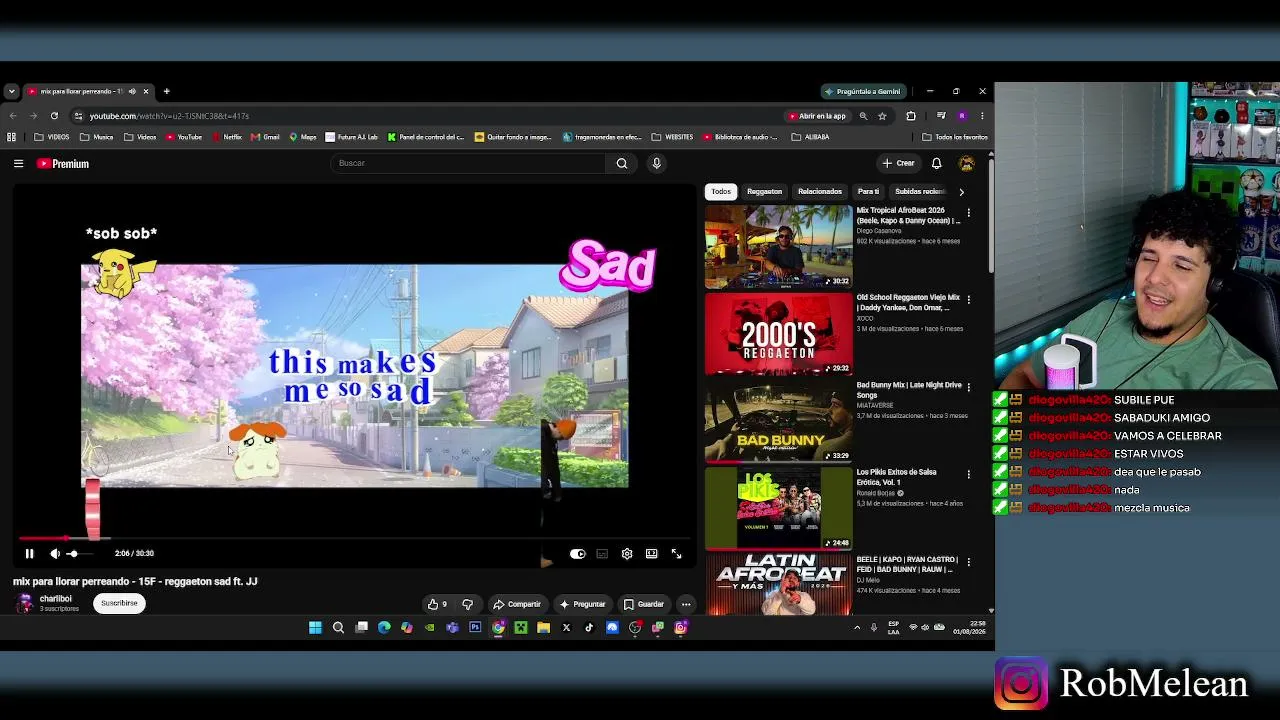Screen dimensions: 1280x720
Task: Open the player settings gear
Action: (627, 553)
